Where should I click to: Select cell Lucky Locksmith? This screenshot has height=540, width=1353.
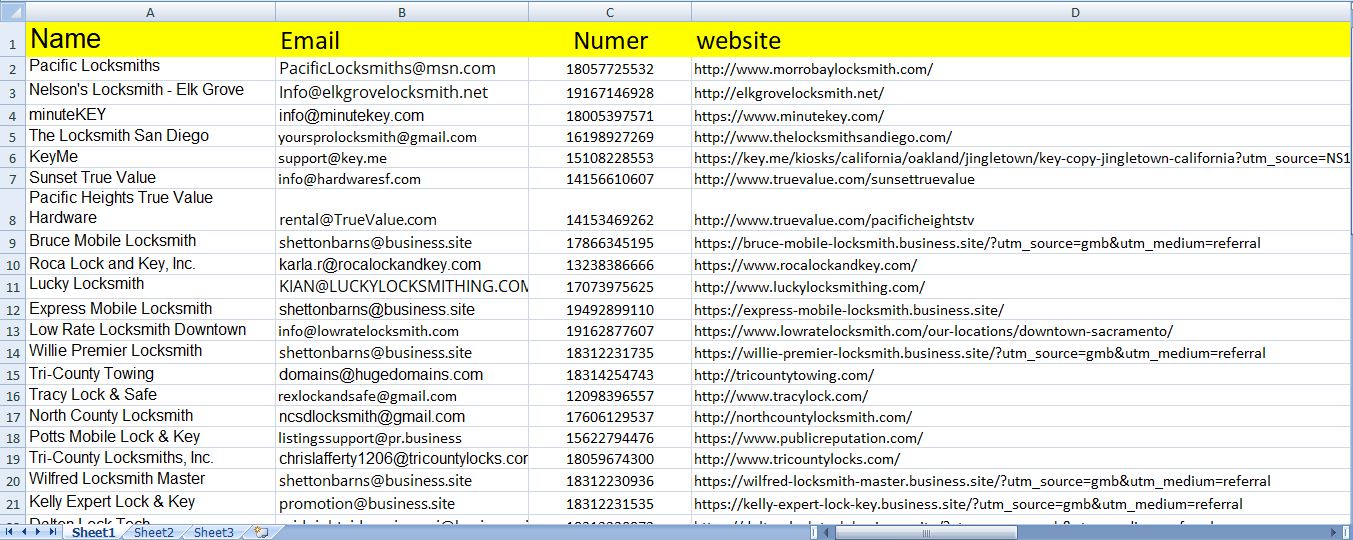[x=150, y=286]
